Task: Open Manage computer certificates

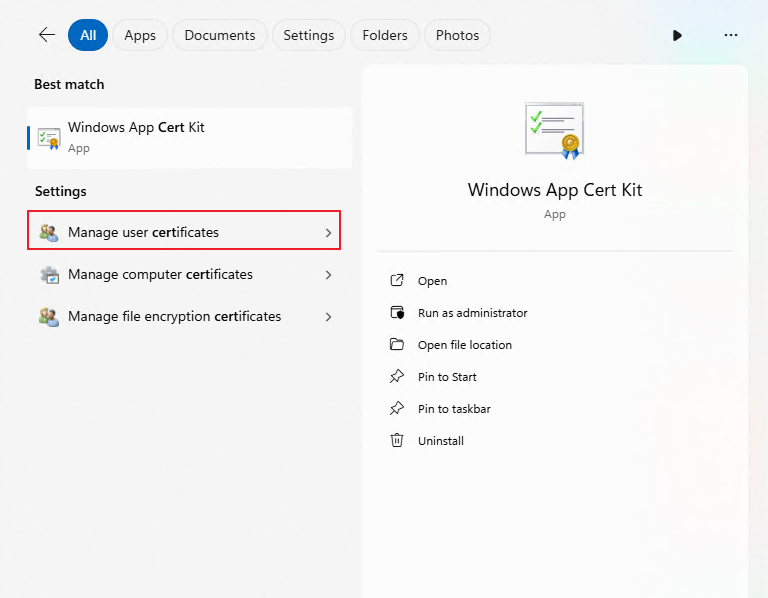Action: coord(184,274)
